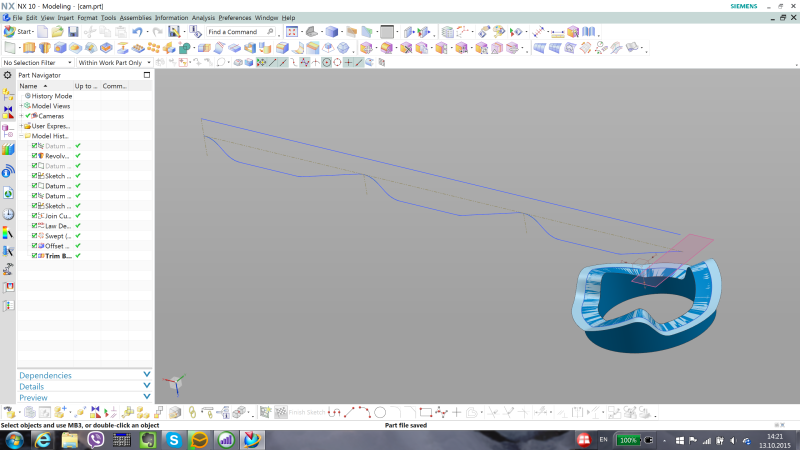Maximize the Part Navigator panel square button

pyautogui.click(x=147, y=75)
